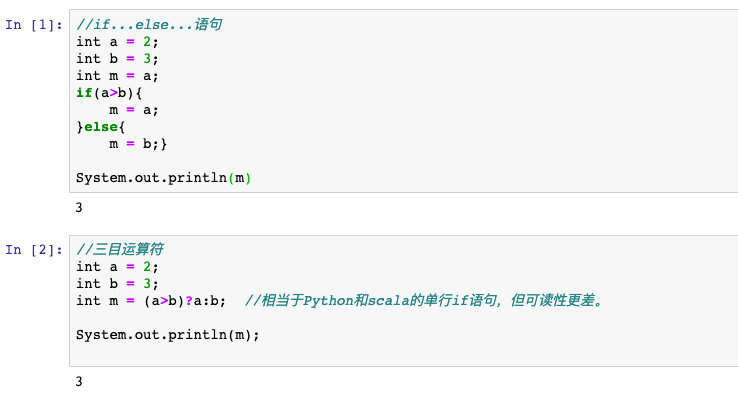The width and height of the screenshot is (738, 395).
Task: Click the In [1] cell prompt
Action: [x=33, y=24]
